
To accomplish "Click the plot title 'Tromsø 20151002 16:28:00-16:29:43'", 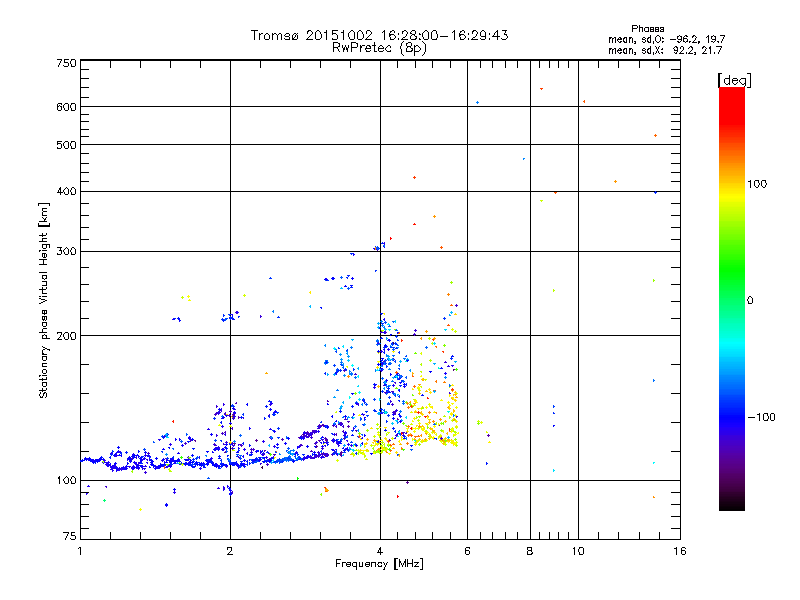I will coord(379,35).
